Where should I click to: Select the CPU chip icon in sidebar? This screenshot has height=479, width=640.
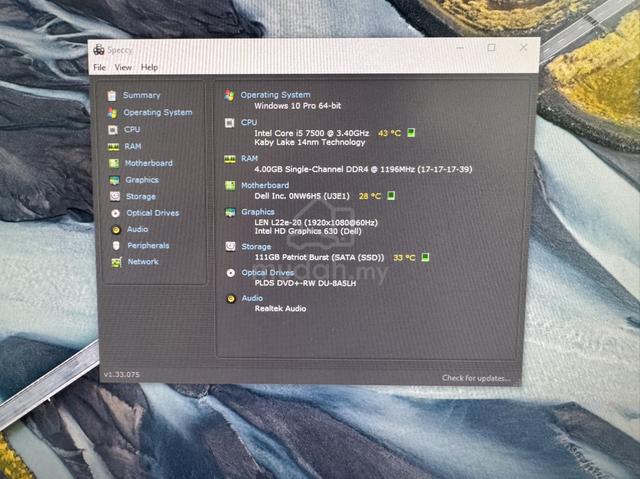pyautogui.click(x=113, y=130)
